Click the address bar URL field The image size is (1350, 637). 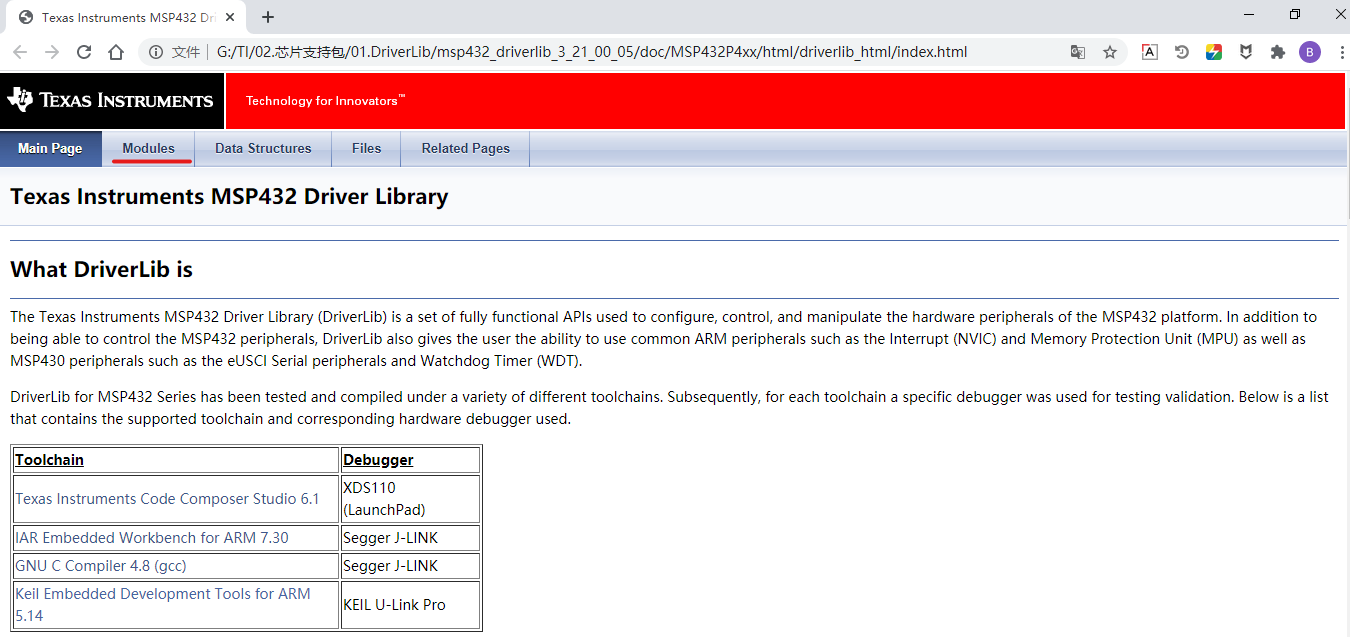[591, 52]
